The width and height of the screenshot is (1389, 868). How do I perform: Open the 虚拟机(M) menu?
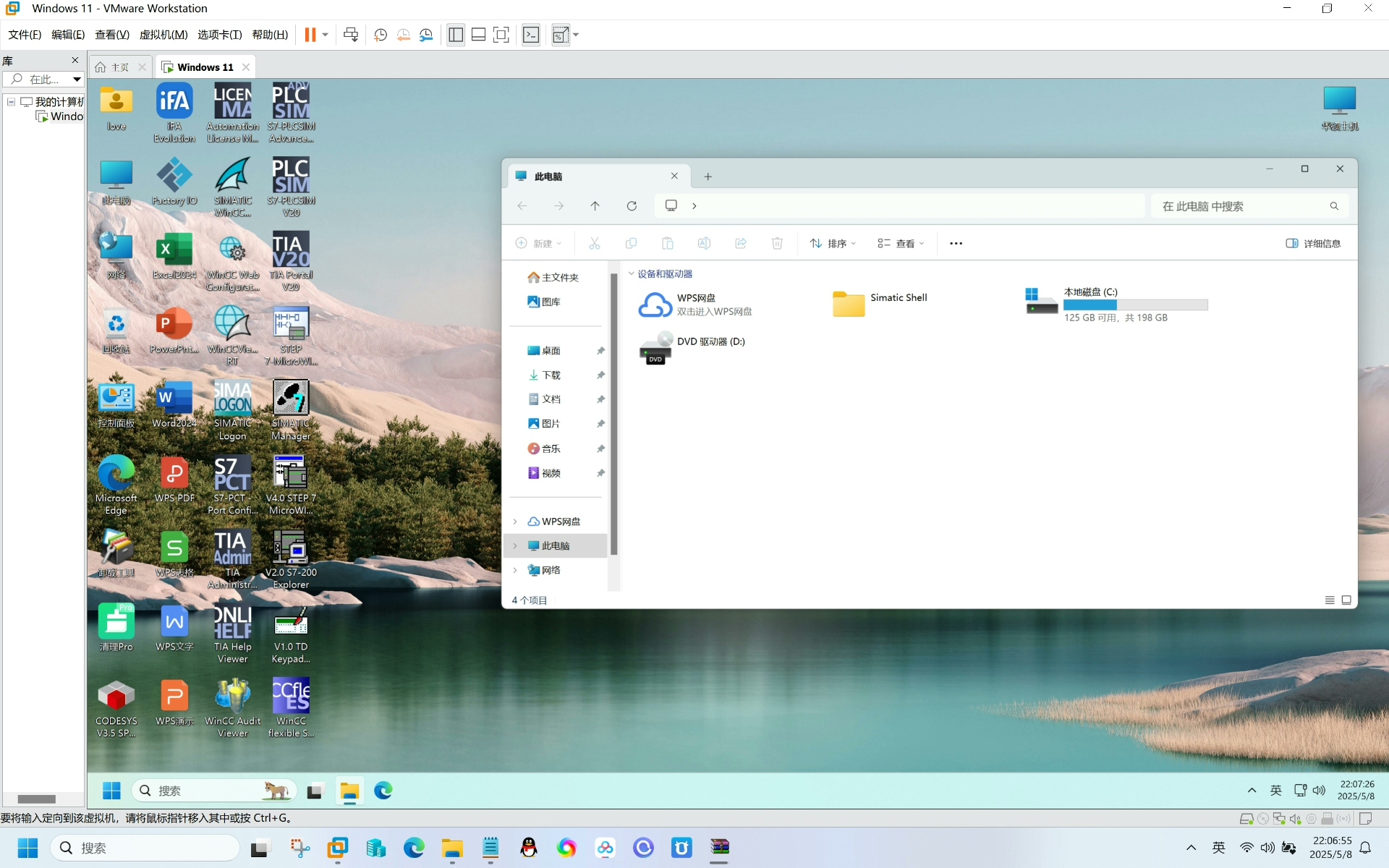tap(163, 35)
